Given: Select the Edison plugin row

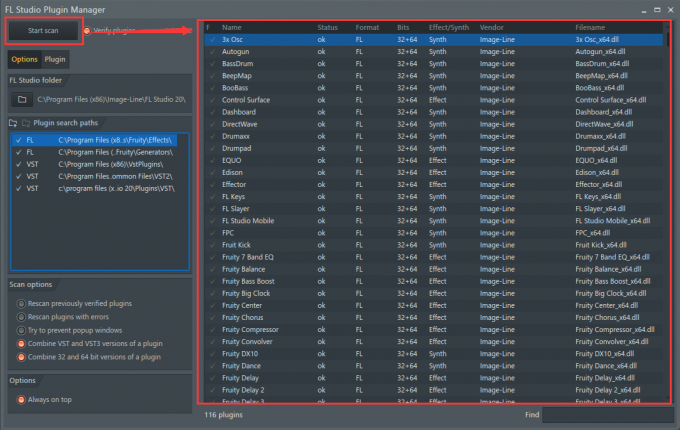Looking at the screenshot, I should tap(434, 173).
